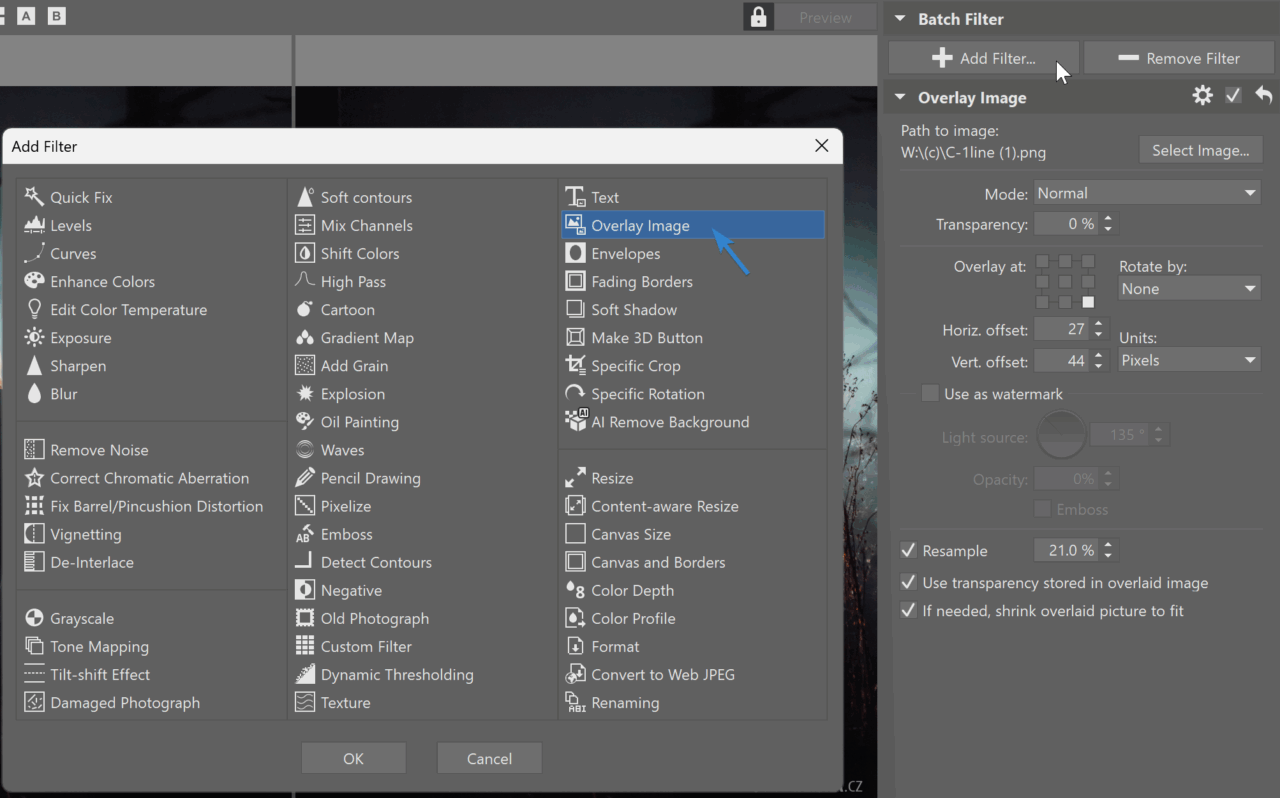
Task: Enable Use as watermark checkbox
Action: [931, 393]
